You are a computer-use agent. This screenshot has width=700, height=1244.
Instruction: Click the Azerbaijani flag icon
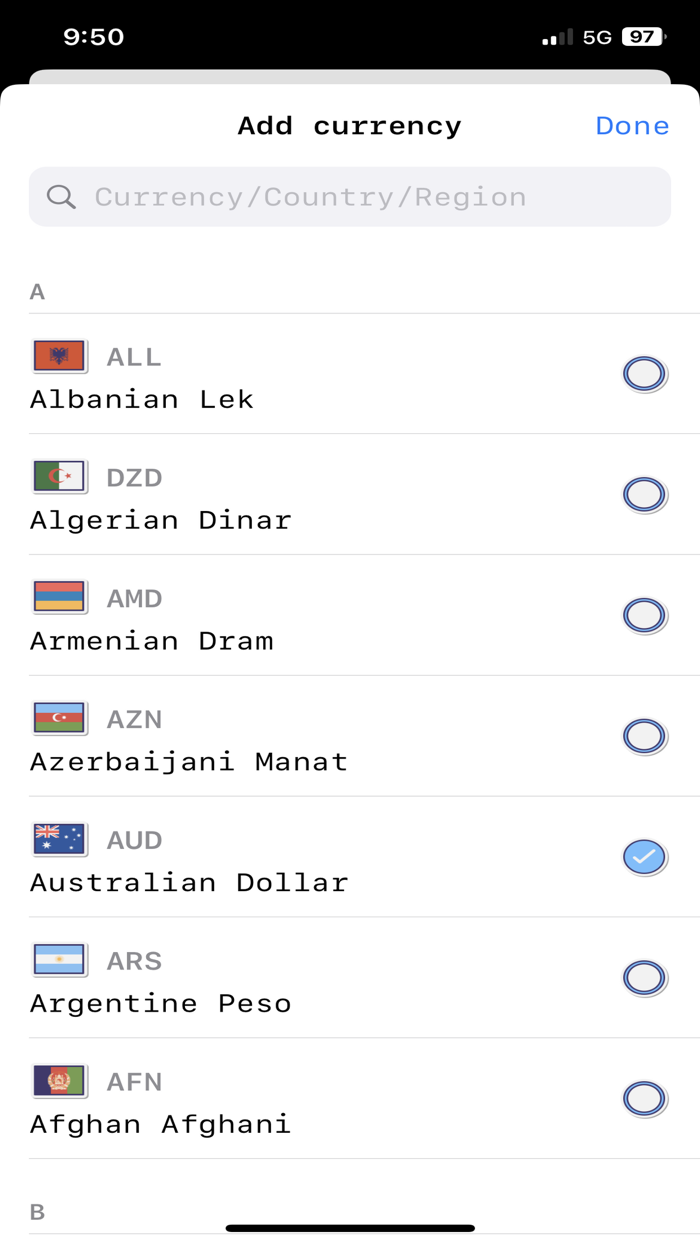[x=59, y=719]
